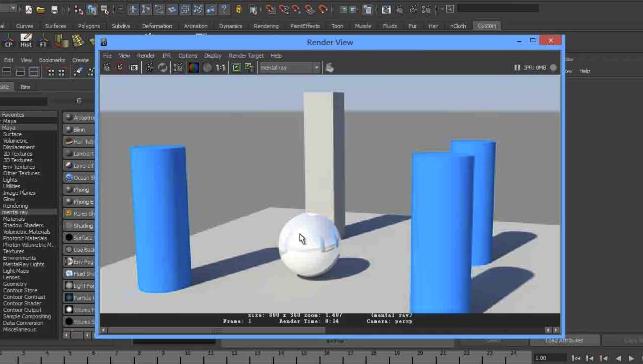Screen dimensions: 643x364
Task: Select the Data Conversion category
Action: tap(23, 323)
